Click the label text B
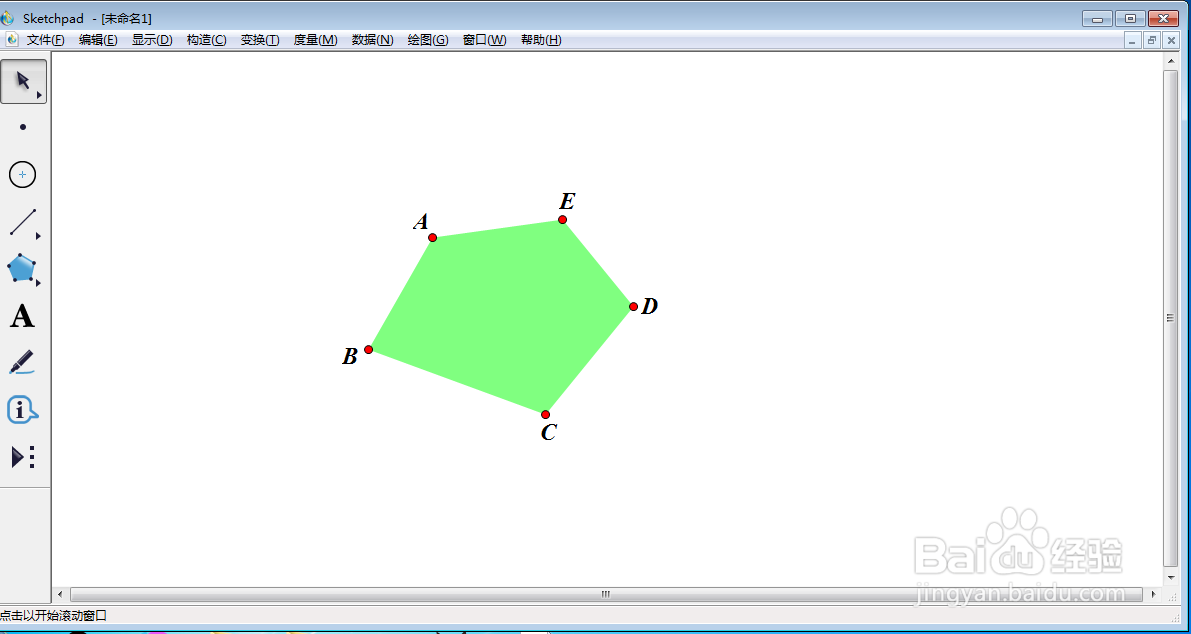Screen dimensions: 1191x634 pyautogui.click(x=349, y=357)
